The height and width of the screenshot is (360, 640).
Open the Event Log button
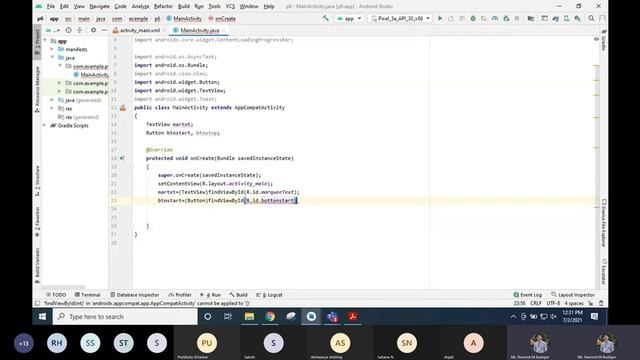pyautogui.click(x=527, y=295)
